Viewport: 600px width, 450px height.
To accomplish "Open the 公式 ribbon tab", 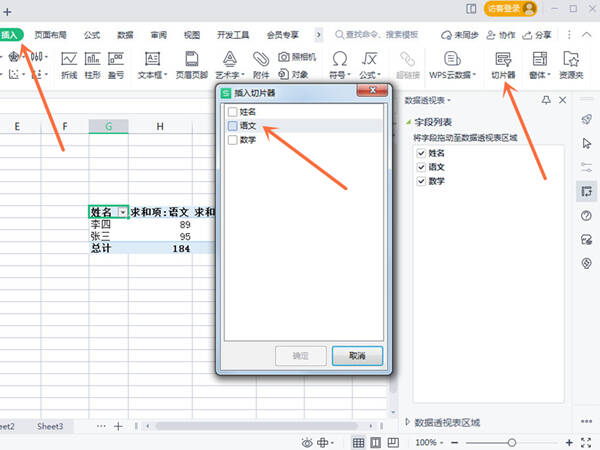I will coord(92,35).
